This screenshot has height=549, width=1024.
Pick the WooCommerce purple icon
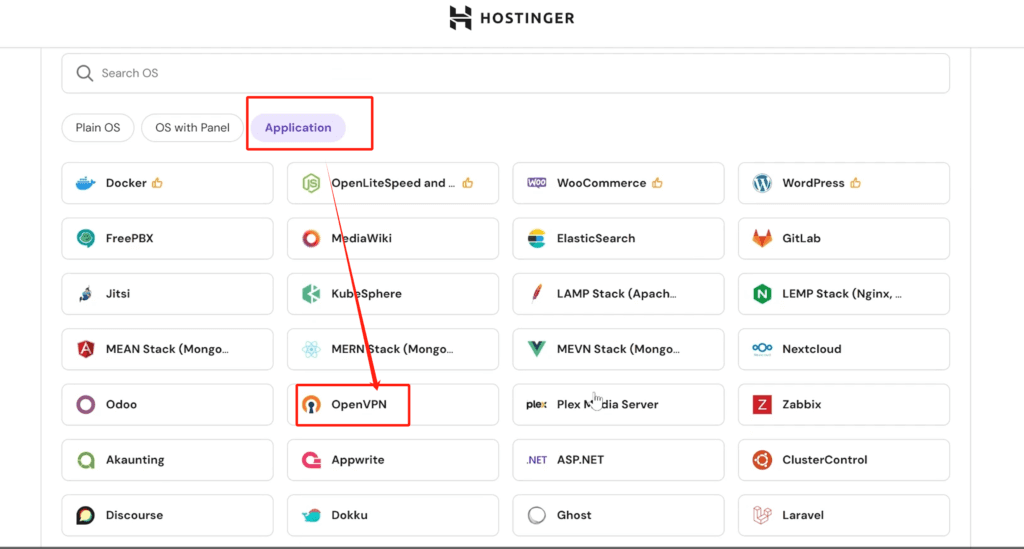[x=537, y=183]
